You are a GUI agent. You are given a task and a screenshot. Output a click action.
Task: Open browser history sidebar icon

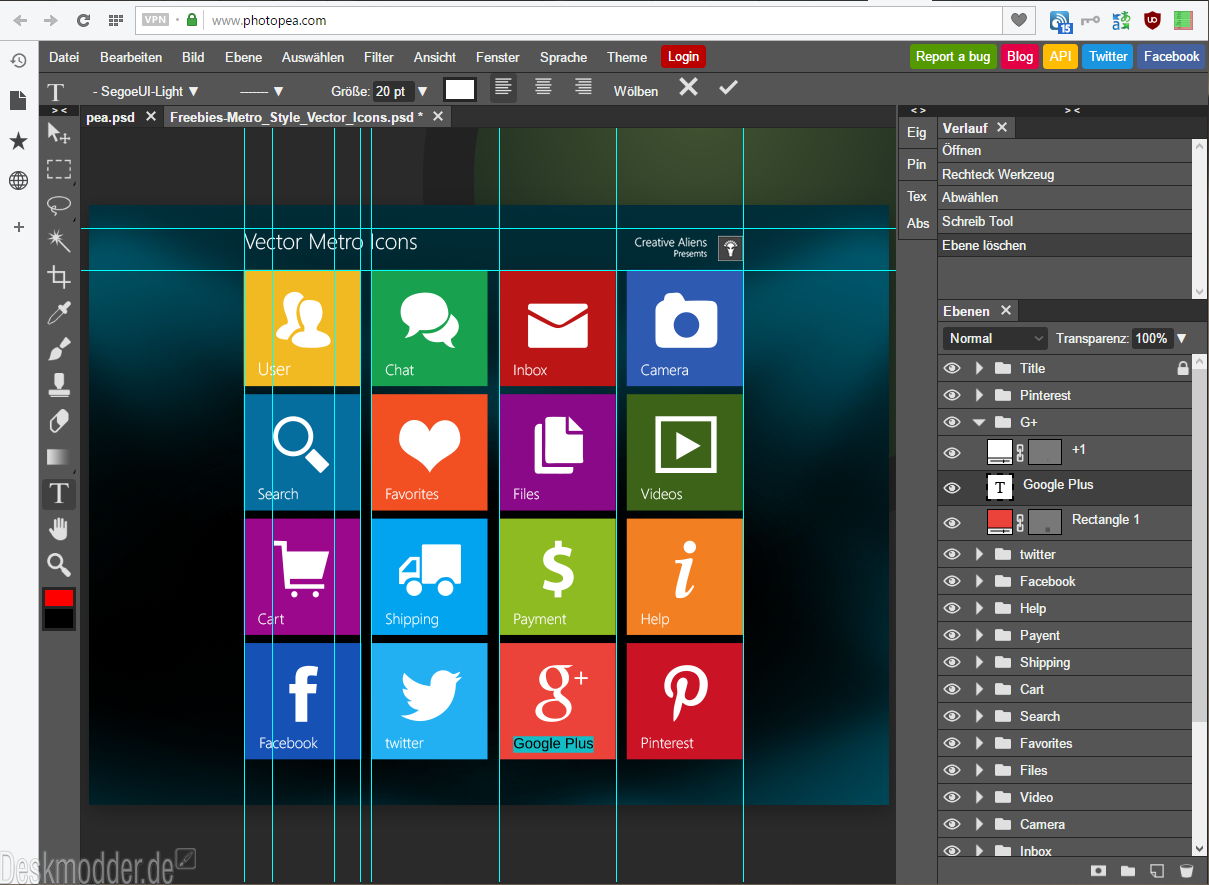pyautogui.click(x=18, y=61)
